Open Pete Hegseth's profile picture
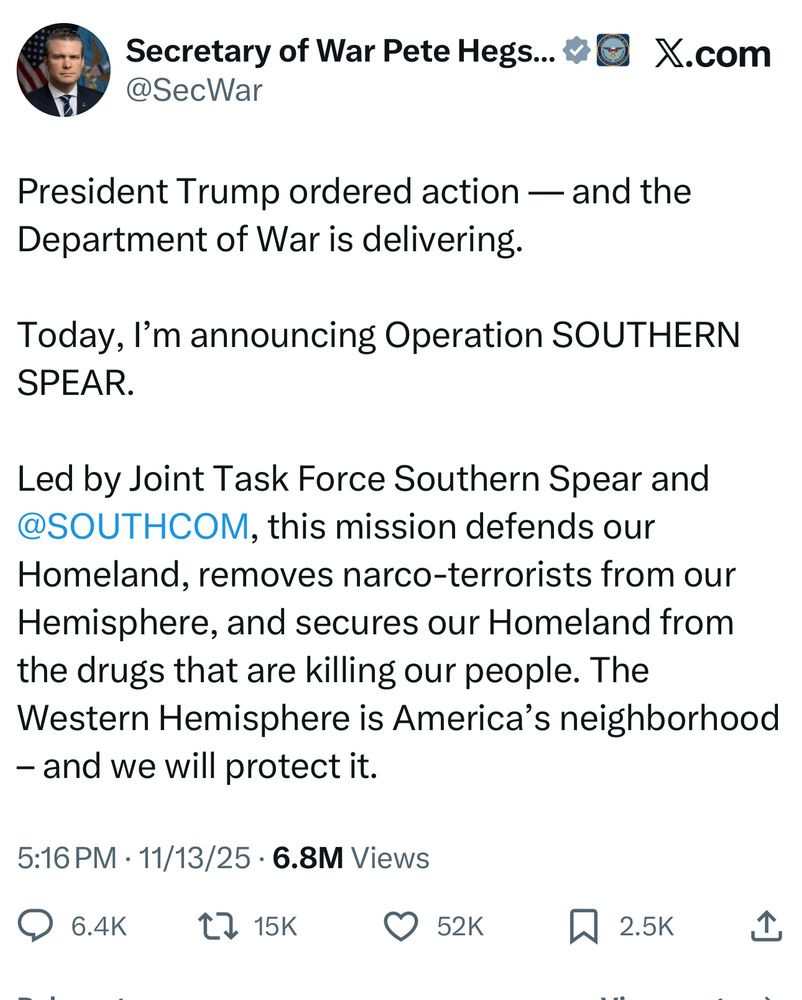The image size is (802, 1000). click(x=61, y=68)
